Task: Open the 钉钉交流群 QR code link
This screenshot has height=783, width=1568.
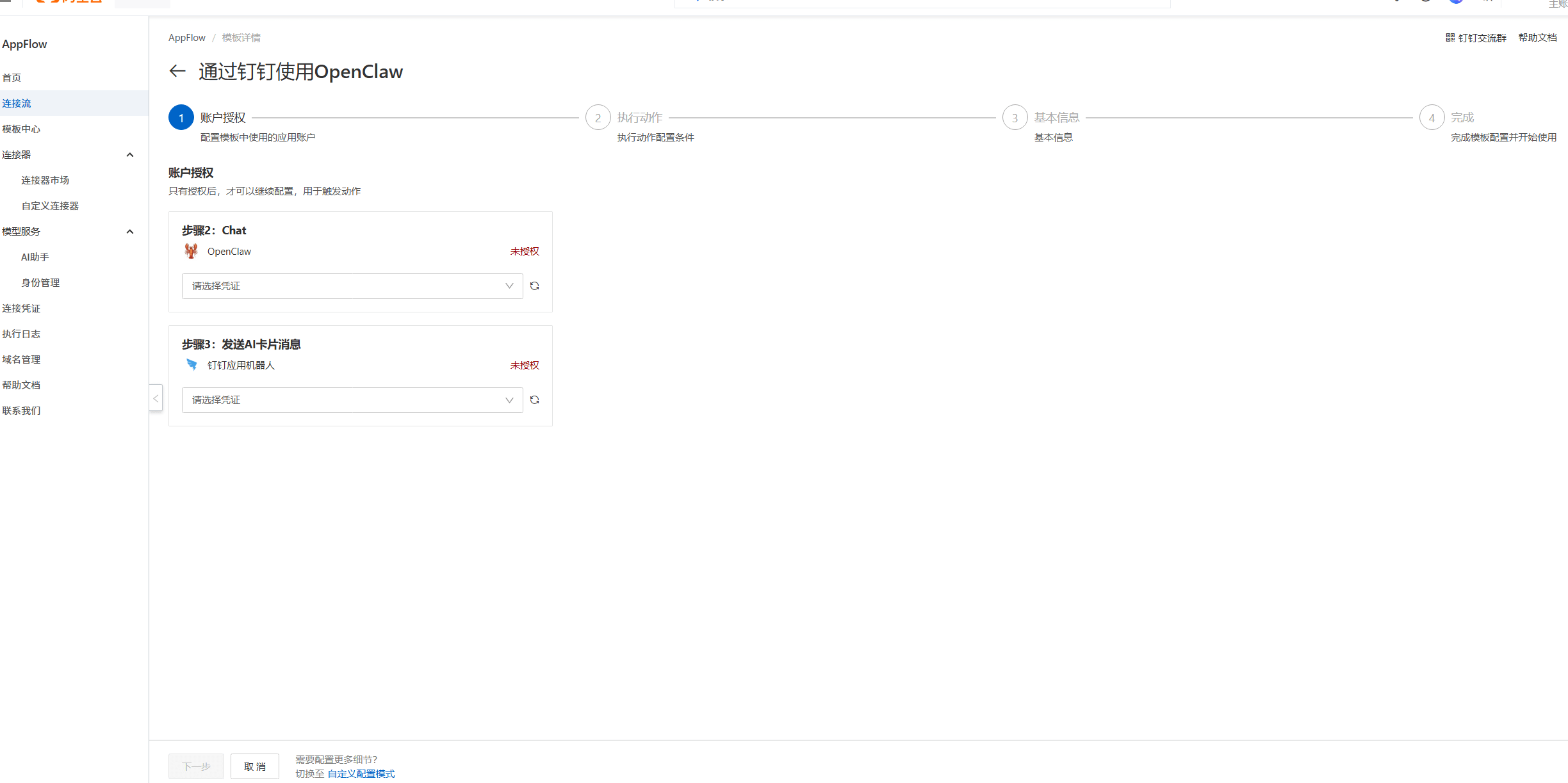Action: click(x=1476, y=38)
